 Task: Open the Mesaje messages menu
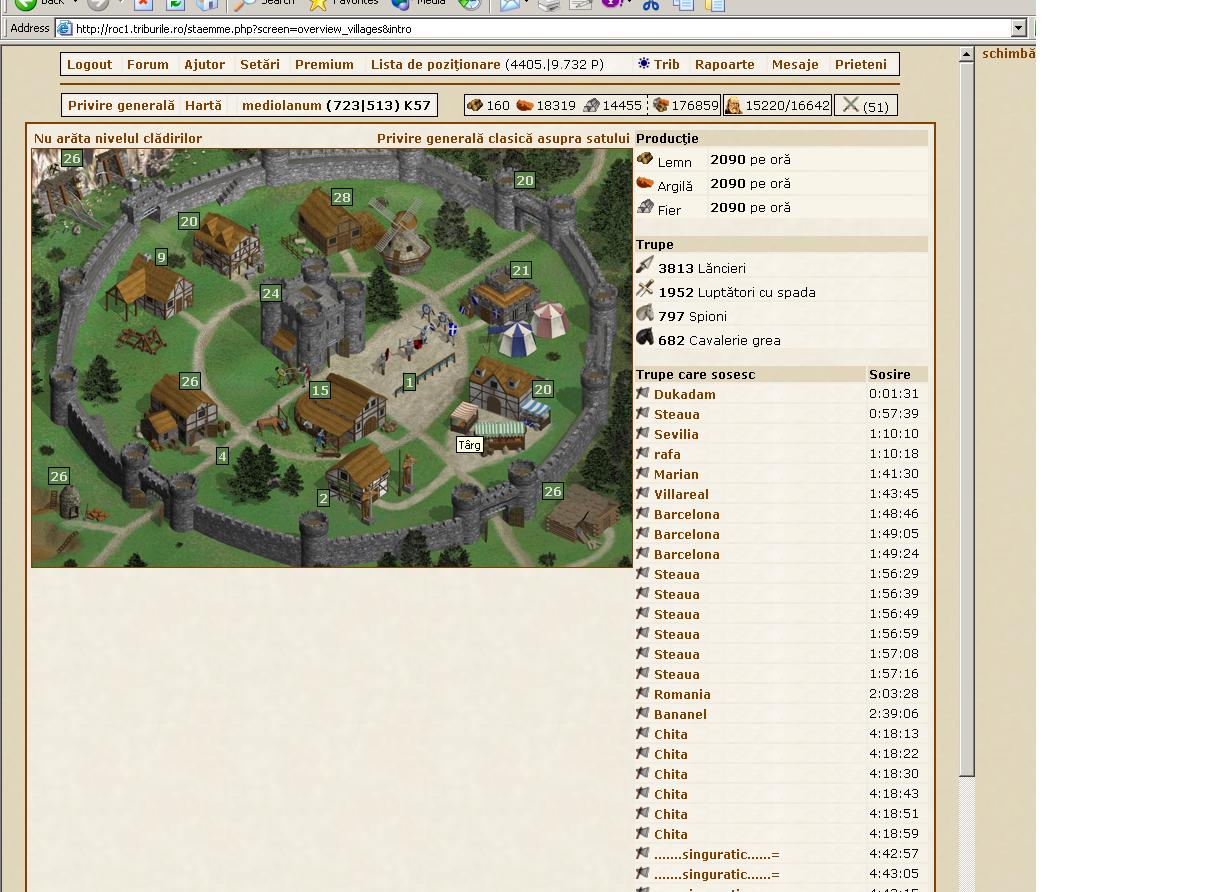click(x=795, y=64)
